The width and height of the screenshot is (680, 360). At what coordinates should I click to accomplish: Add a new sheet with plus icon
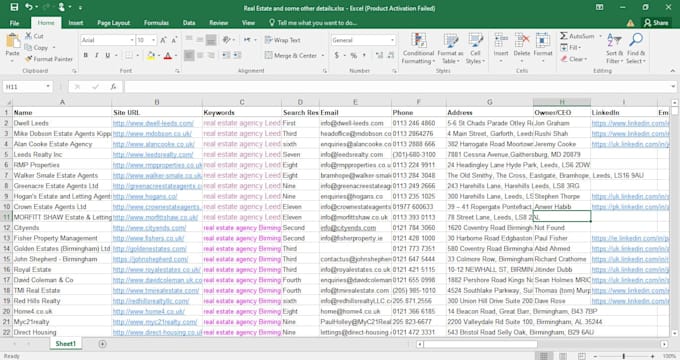102,344
